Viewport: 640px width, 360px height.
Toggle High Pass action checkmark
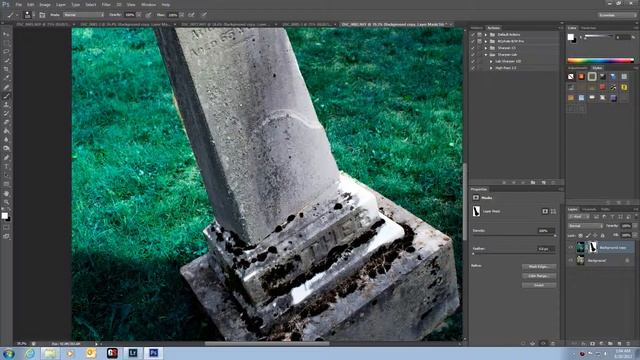pyautogui.click(x=473, y=68)
